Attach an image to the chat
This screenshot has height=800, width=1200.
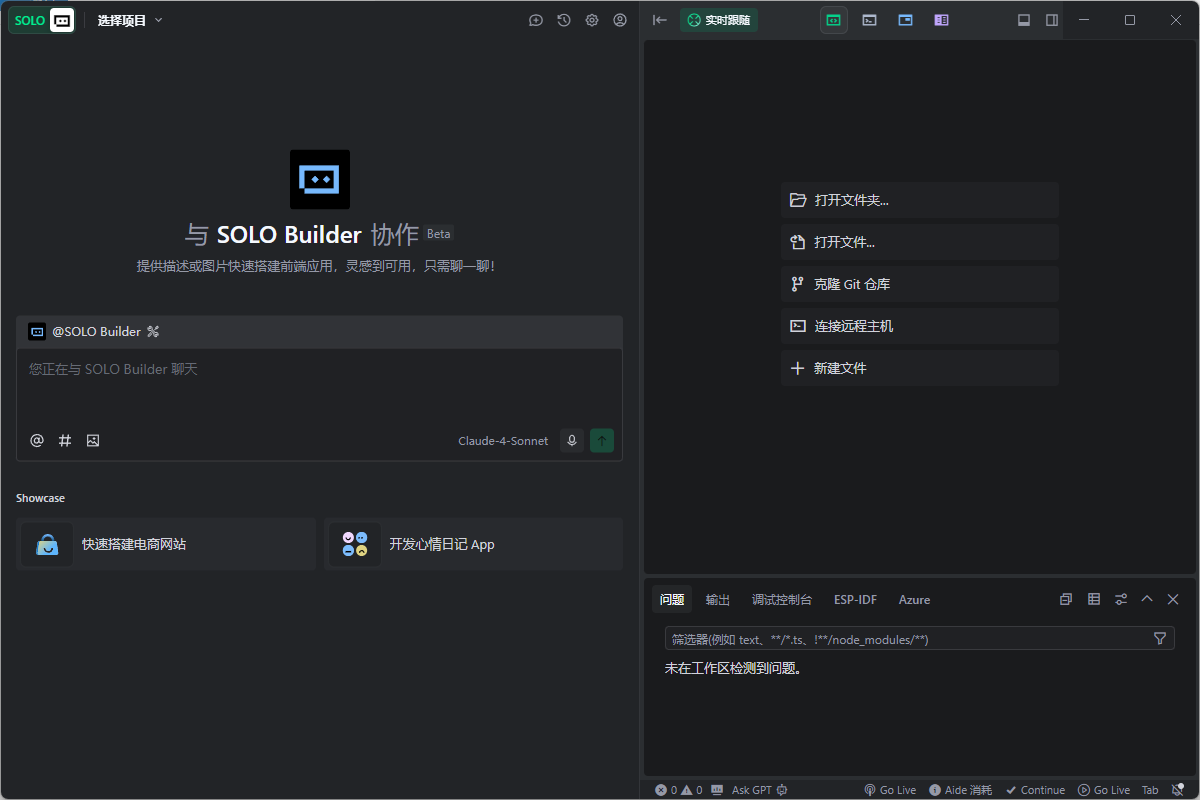point(93,440)
